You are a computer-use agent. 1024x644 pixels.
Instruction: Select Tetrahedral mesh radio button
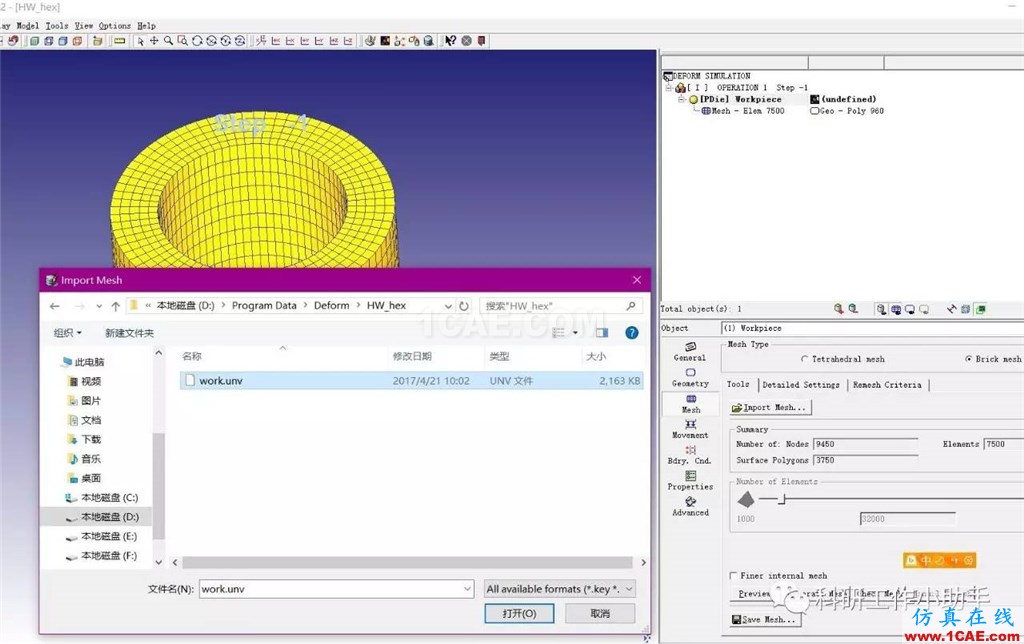[805, 359]
